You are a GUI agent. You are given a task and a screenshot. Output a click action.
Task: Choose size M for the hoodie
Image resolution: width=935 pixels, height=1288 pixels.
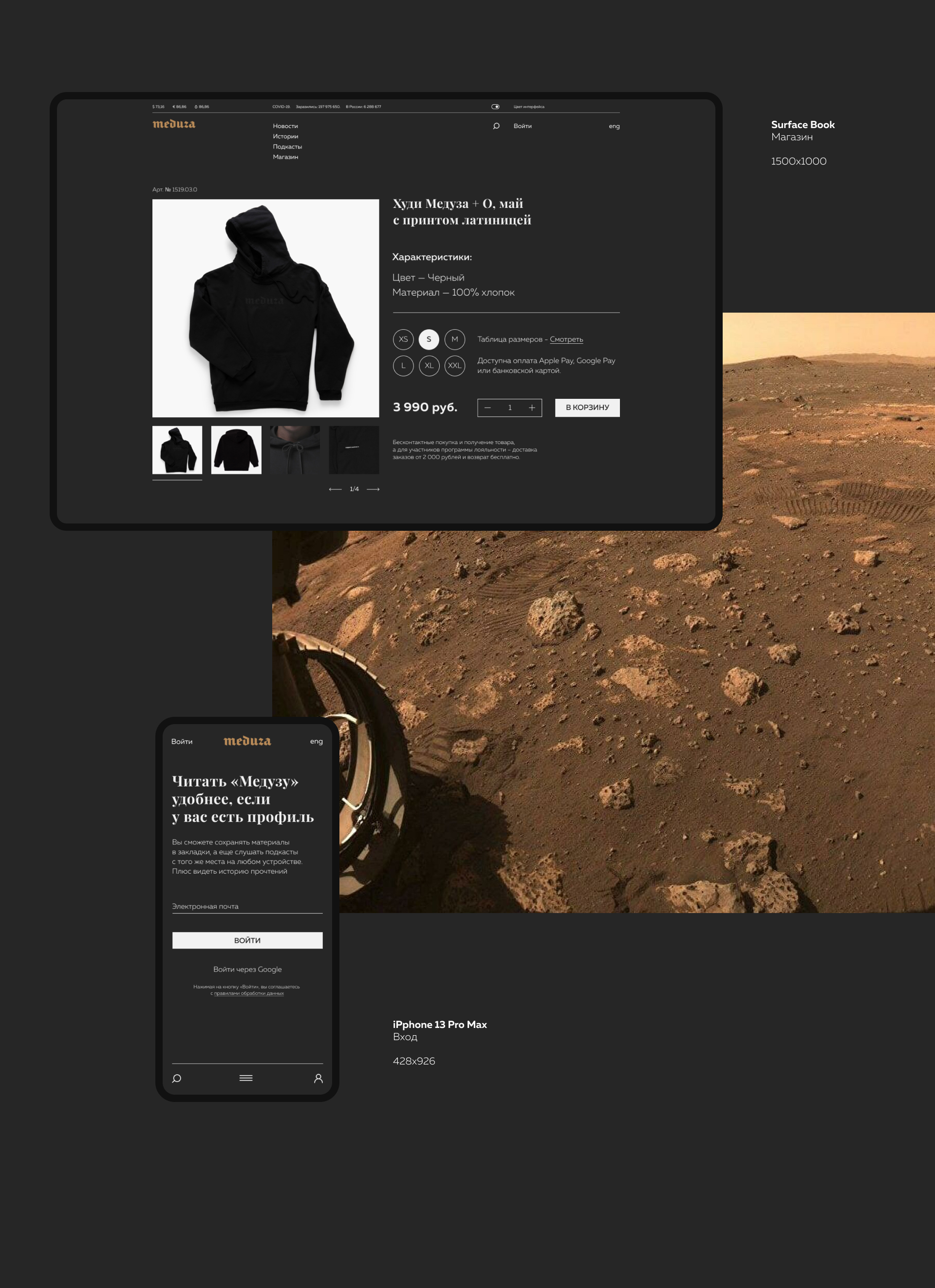454,339
